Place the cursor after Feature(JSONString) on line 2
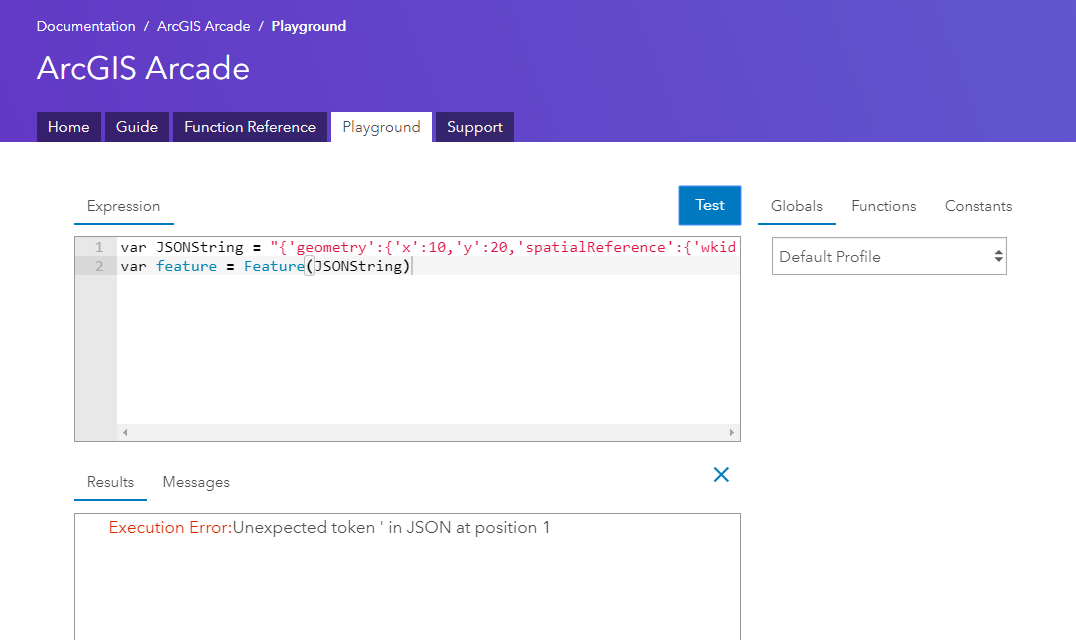The width and height of the screenshot is (1076, 640). coord(411,266)
